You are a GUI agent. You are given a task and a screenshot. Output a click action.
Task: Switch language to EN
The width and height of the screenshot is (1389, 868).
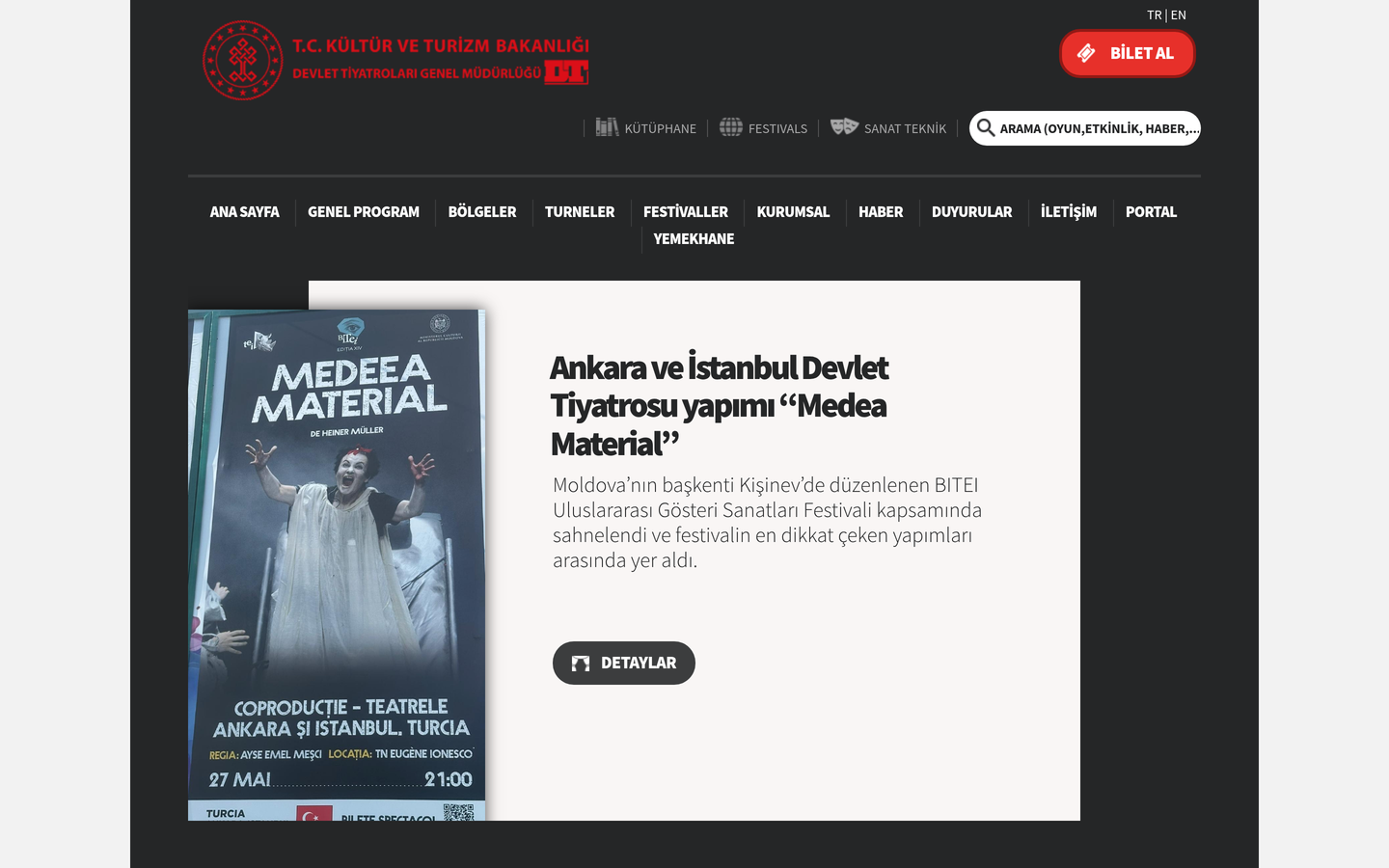(x=1179, y=15)
